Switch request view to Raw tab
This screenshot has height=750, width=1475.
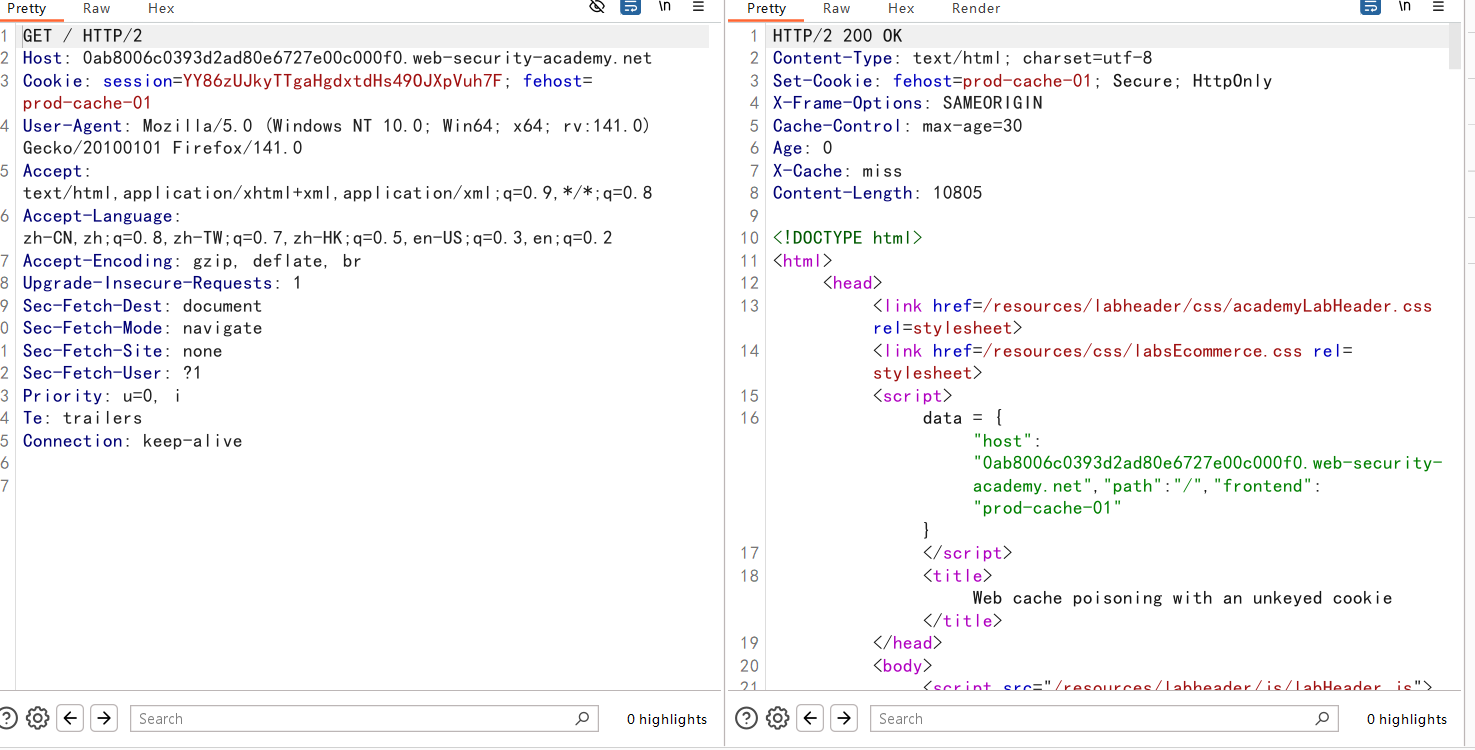pyautogui.click(x=97, y=8)
